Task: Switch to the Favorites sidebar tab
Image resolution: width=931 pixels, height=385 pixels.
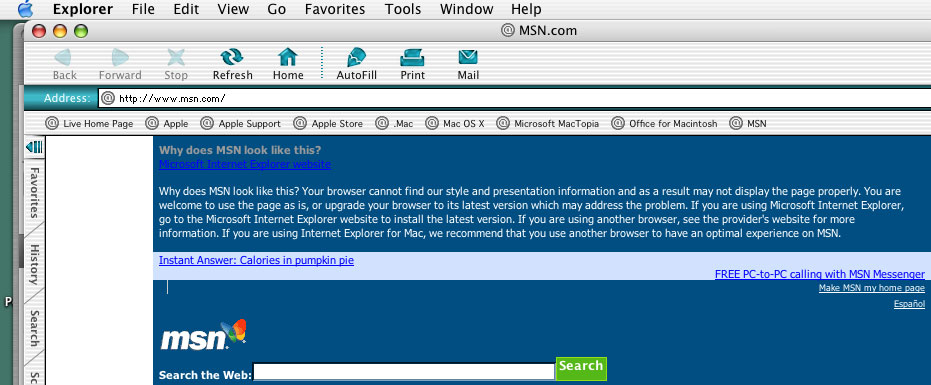Action: click(34, 192)
